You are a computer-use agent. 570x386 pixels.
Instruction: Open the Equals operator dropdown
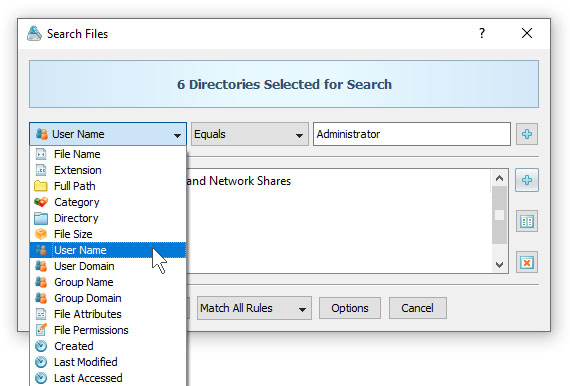coord(250,134)
